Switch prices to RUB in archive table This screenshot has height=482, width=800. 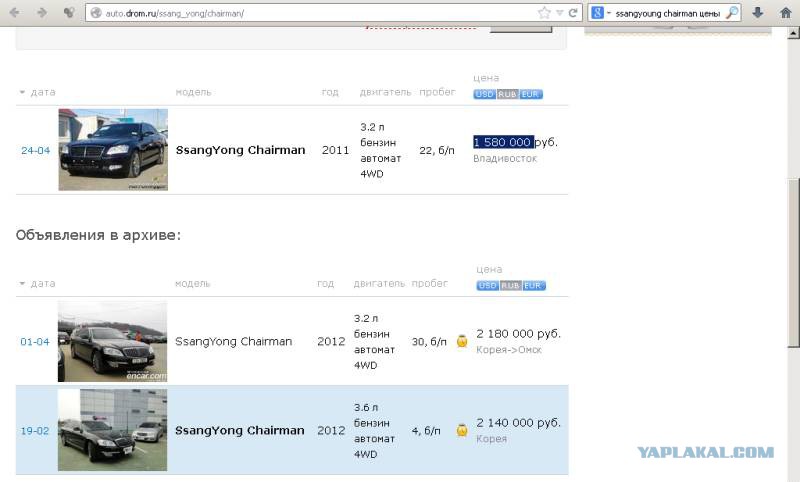coord(510,286)
